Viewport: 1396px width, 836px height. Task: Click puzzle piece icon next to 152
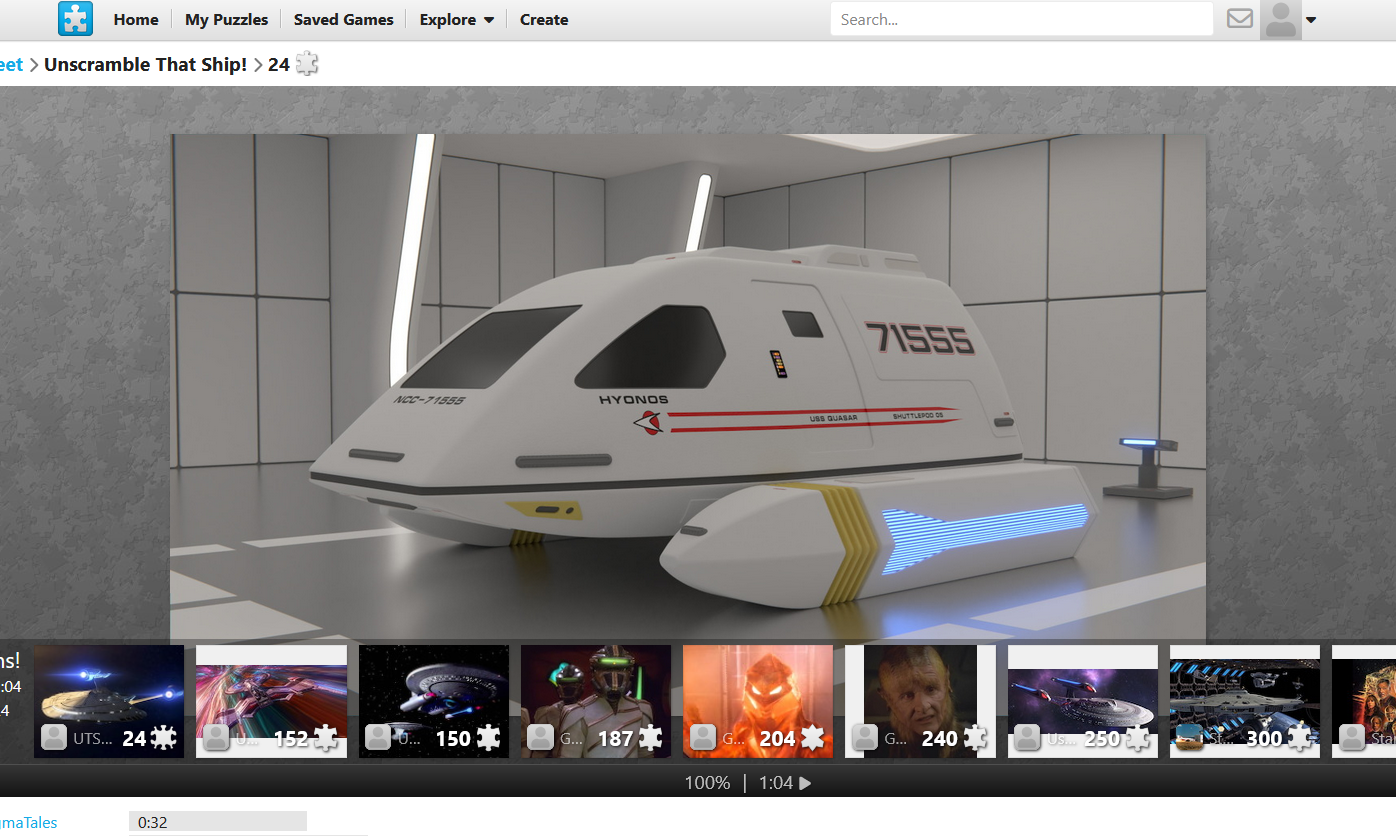[x=325, y=738]
